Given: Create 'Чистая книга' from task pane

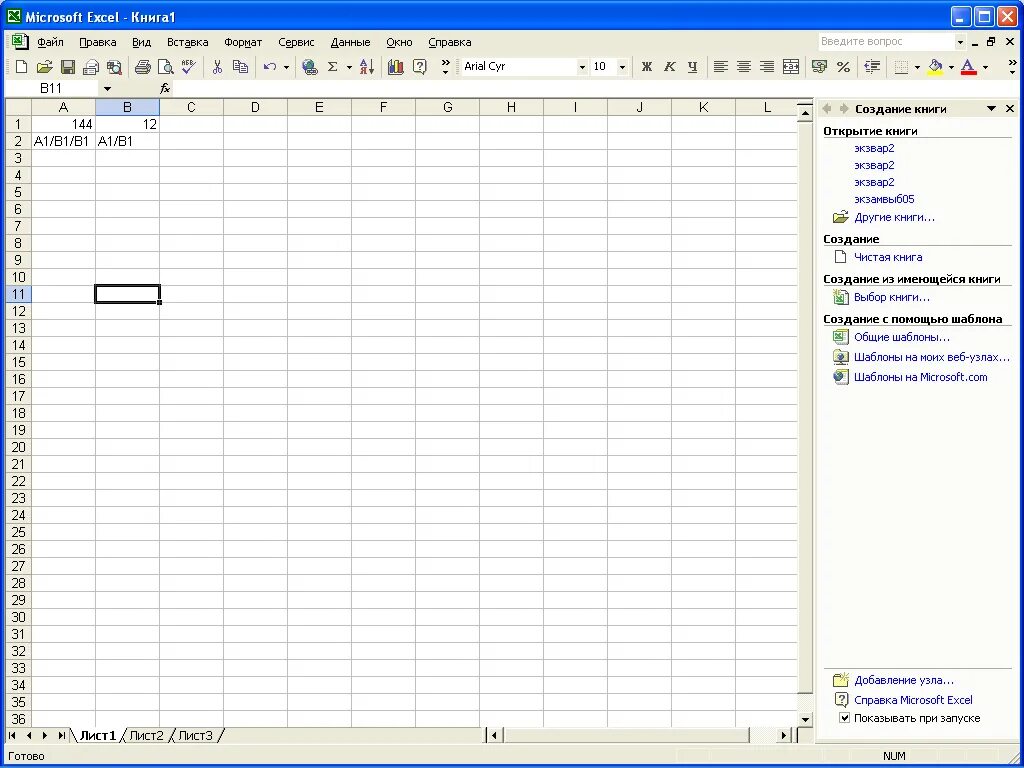Looking at the screenshot, I should (x=888, y=257).
